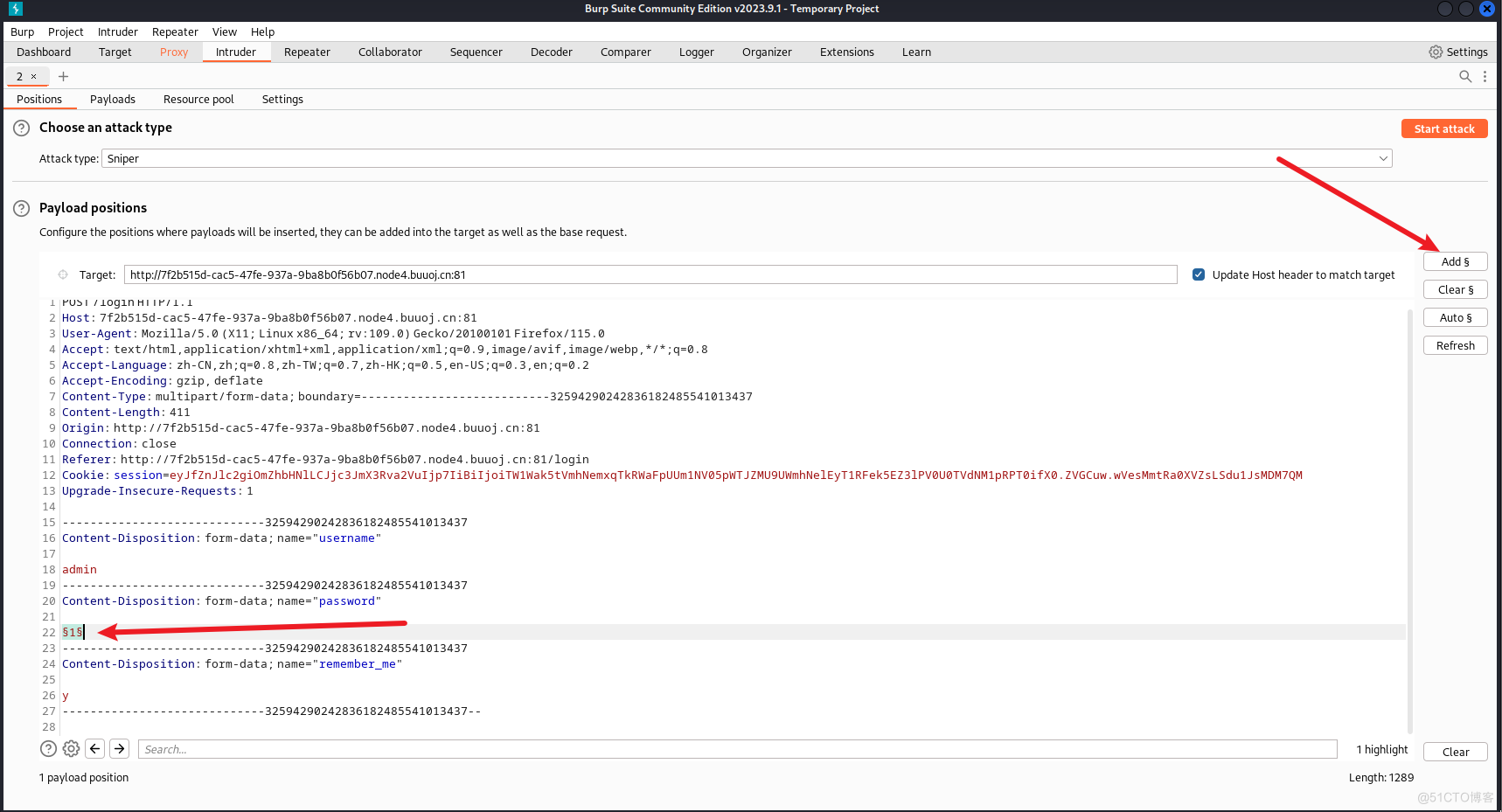Select the Intruder tool tab
This screenshot has height=812, width=1502.
[x=236, y=52]
